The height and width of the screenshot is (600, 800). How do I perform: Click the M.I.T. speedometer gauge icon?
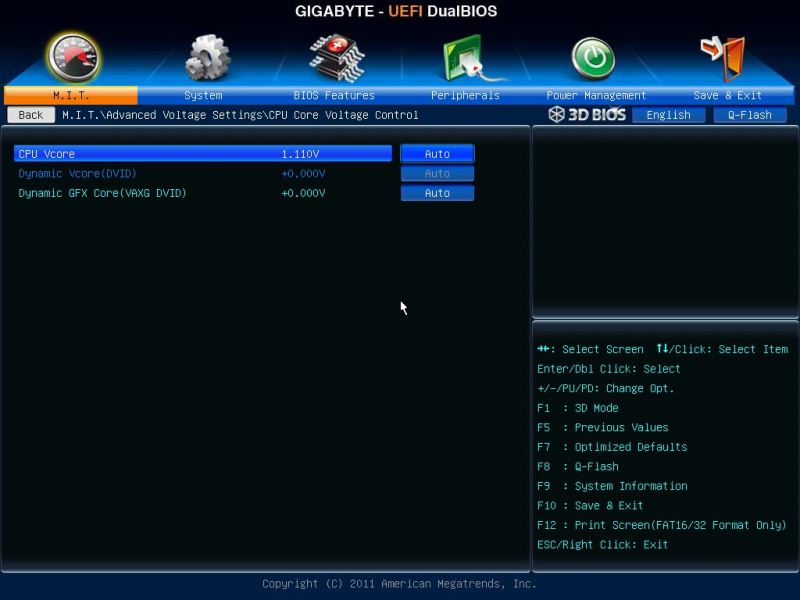pos(73,57)
